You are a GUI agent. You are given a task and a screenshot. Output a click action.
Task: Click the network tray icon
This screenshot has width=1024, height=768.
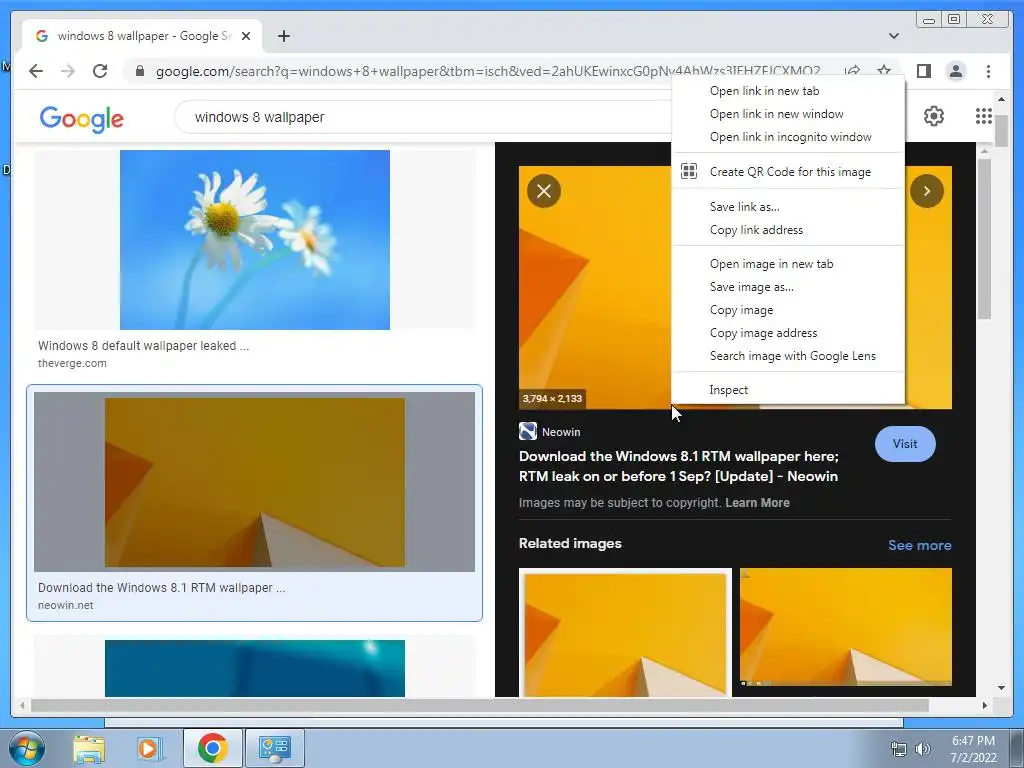(x=899, y=748)
